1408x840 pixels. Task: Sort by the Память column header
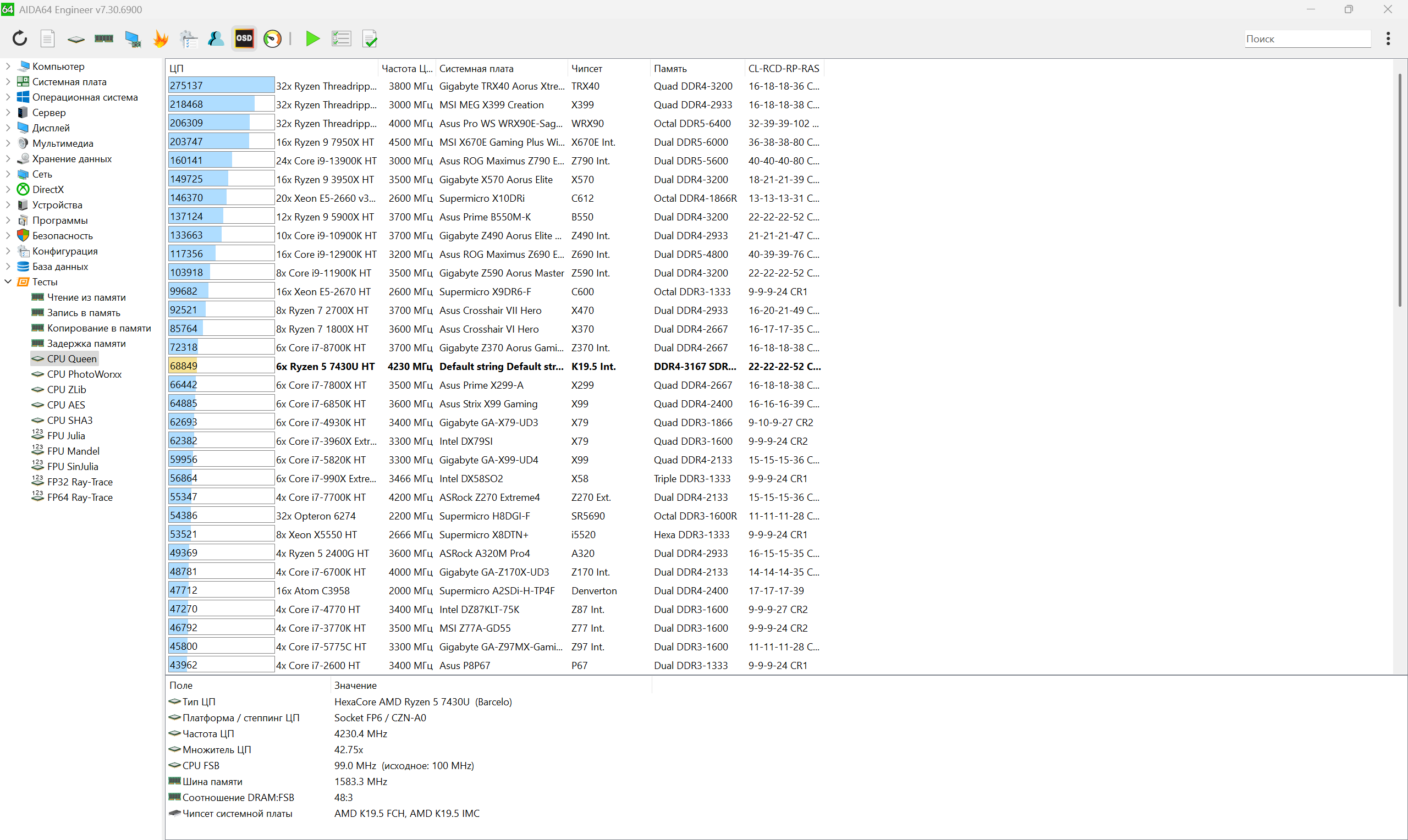pyautogui.click(x=697, y=69)
